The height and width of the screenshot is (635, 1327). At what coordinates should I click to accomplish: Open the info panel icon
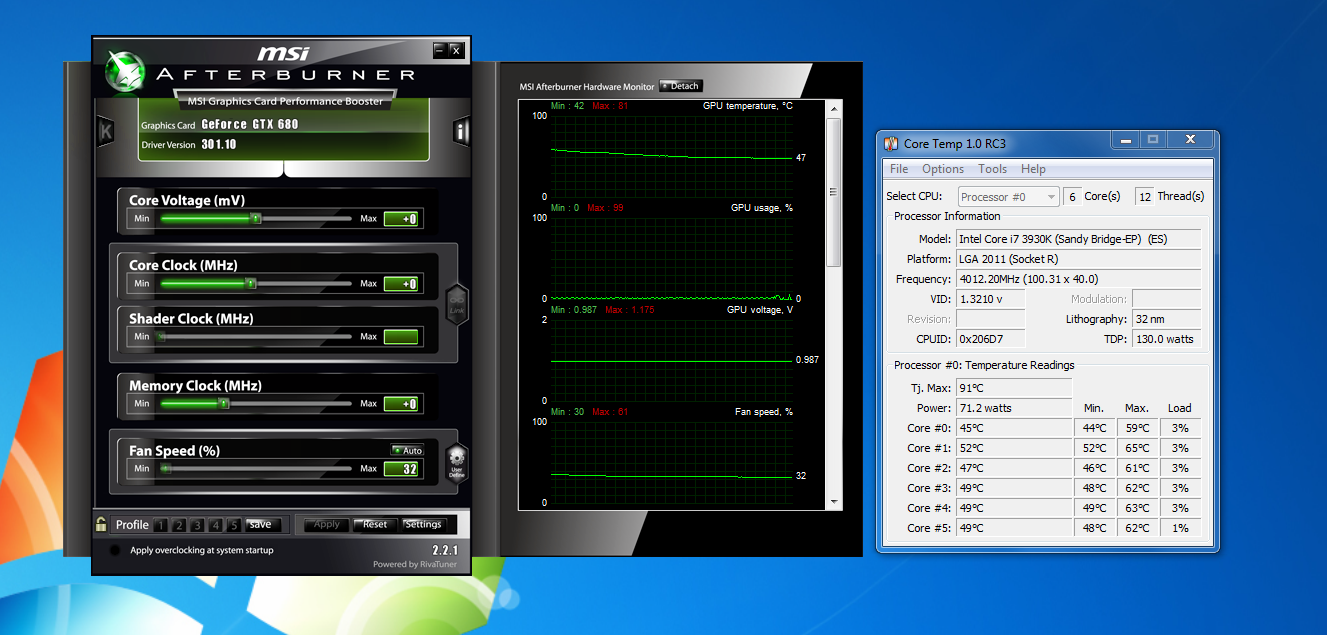(461, 131)
